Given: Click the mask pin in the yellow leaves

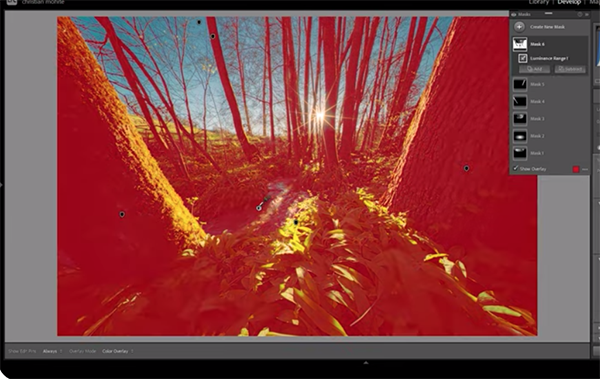Looking at the screenshot, I should pos(295,222).
